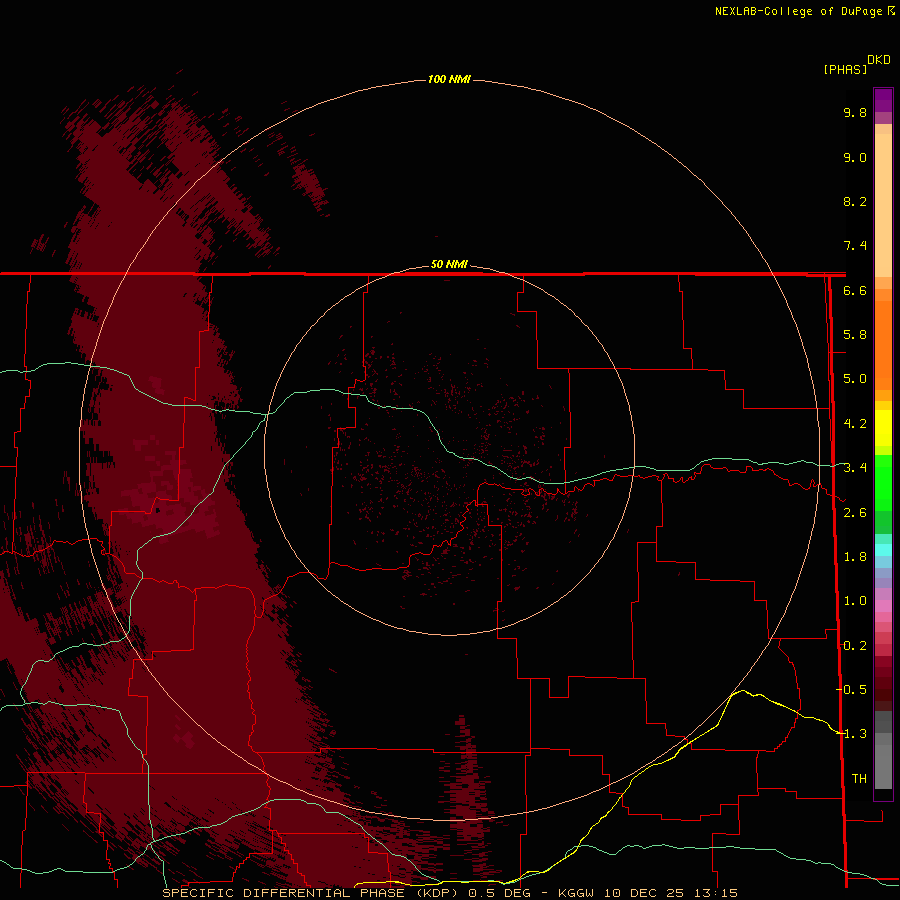Click the cyan segment of color bar
900x900 pixels.
point(883,549)
